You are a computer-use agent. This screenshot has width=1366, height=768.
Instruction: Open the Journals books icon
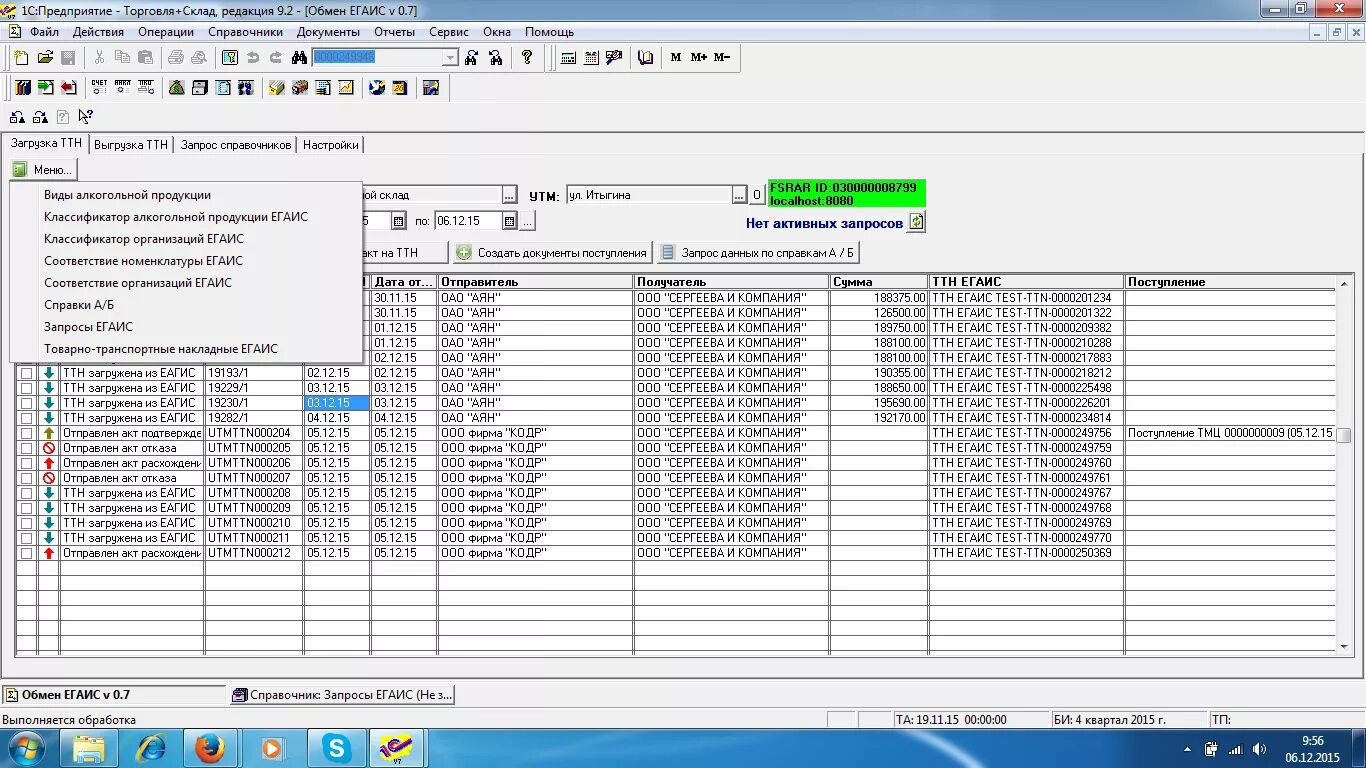pyautogui.click(x=21, y=88)
